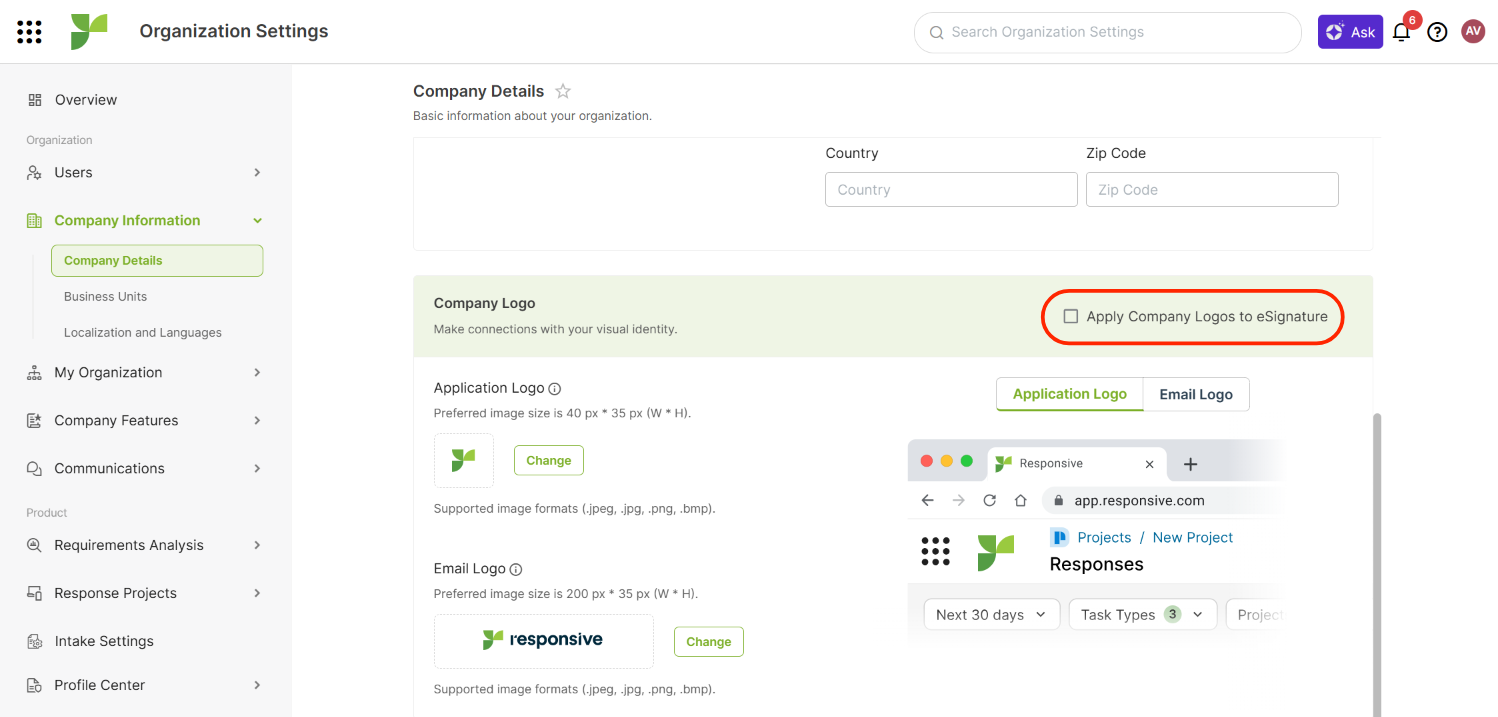Viewport: 1498px width, 717px height.
Task: Click the Intake Settings icon
Action: tap(35, 642)
